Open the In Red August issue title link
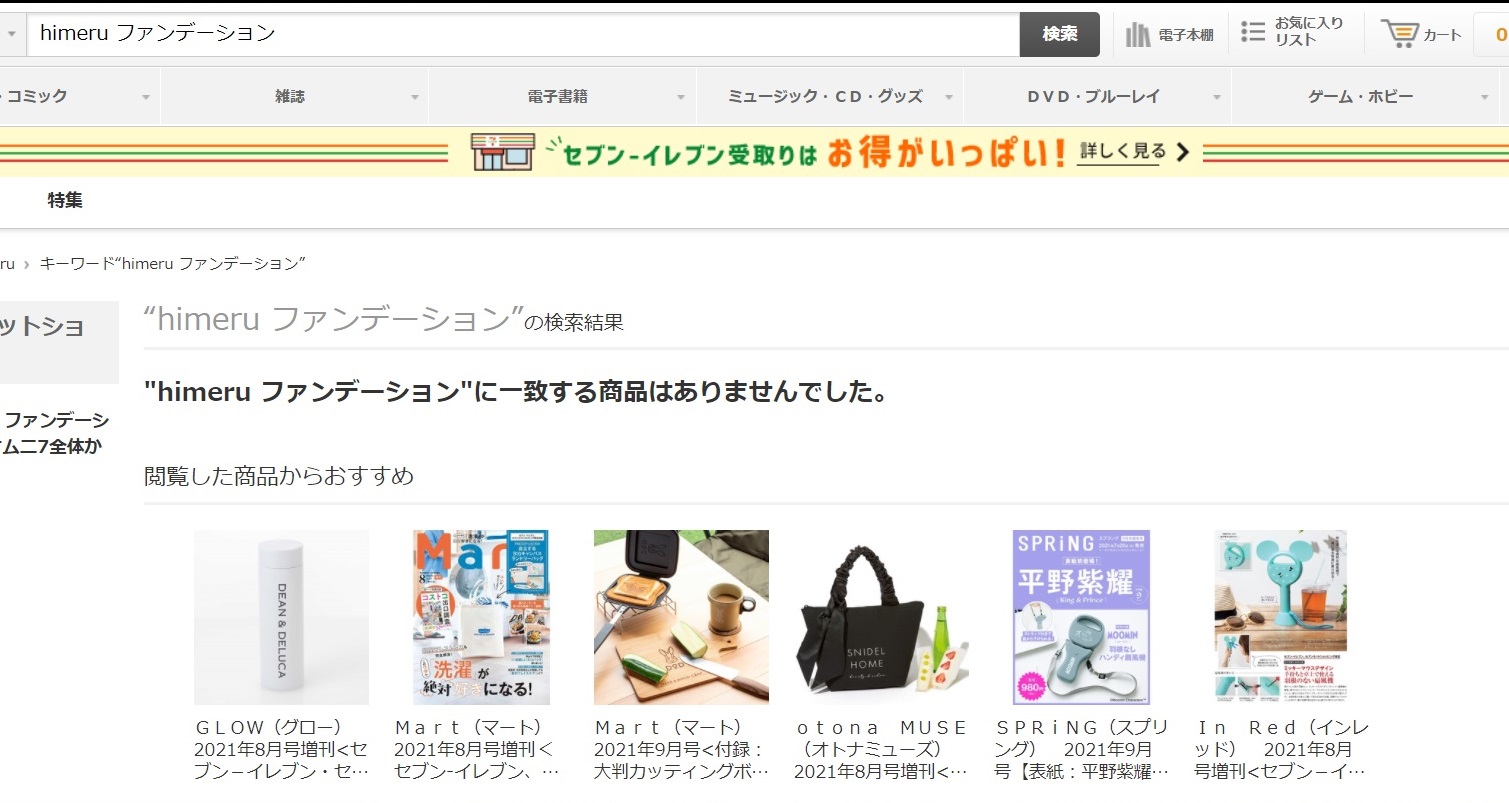 click(x=1281, y=749)
